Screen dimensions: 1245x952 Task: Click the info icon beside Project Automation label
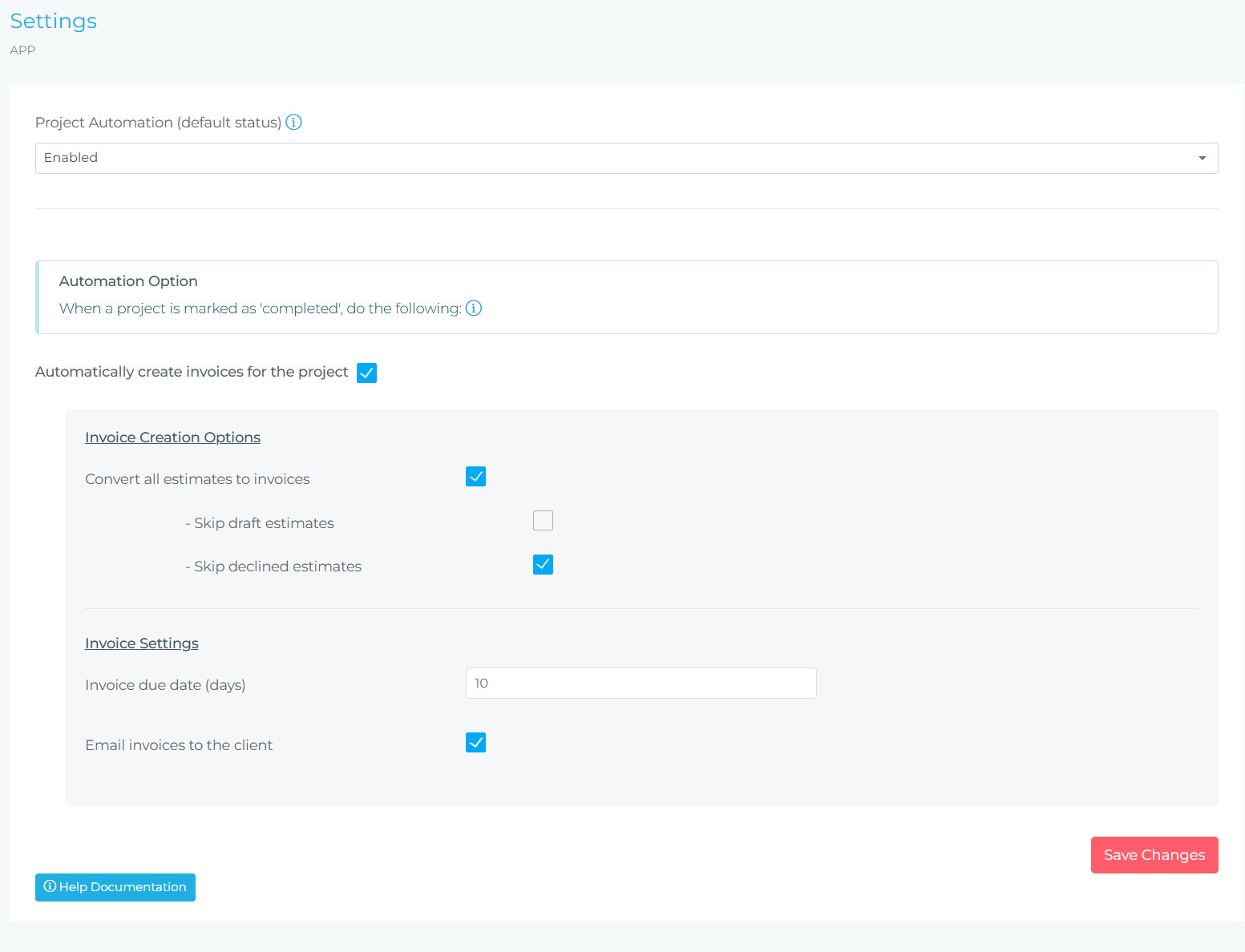point(293,123)
